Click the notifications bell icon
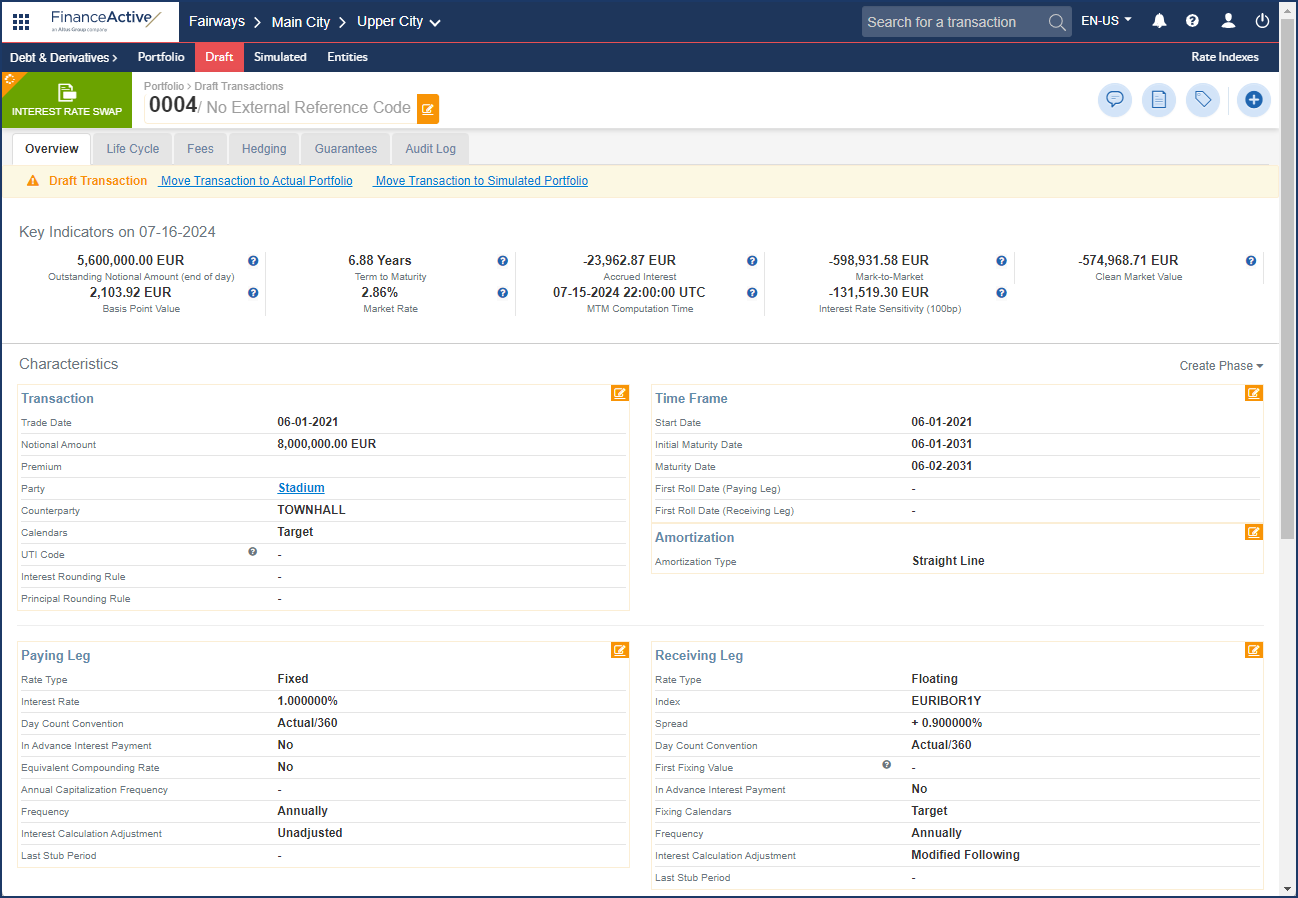The width and height of the screenshot is (1298, 898). 1159,21
